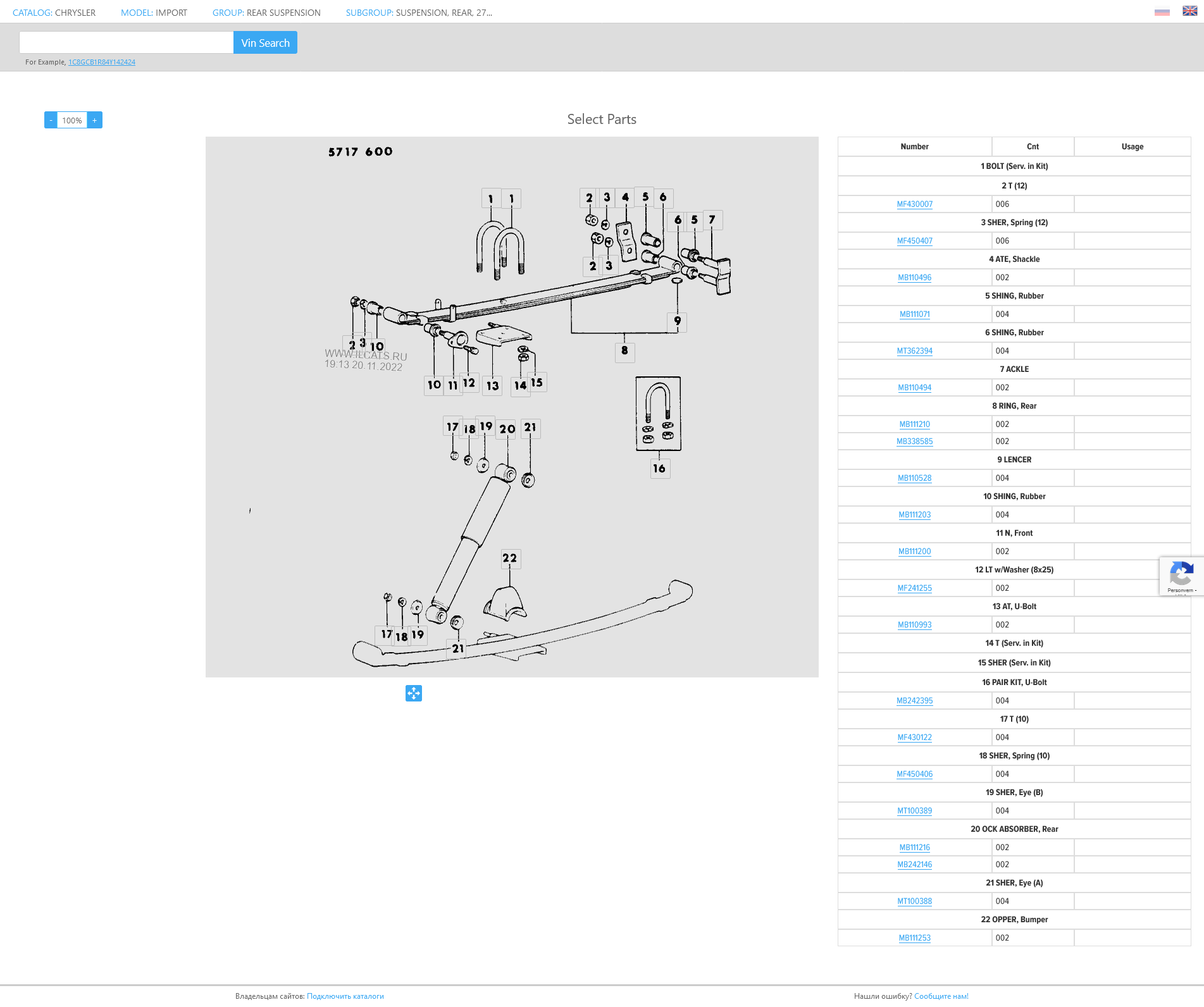Click the Подключить каталоги footer link

click(x=345, y=996)
